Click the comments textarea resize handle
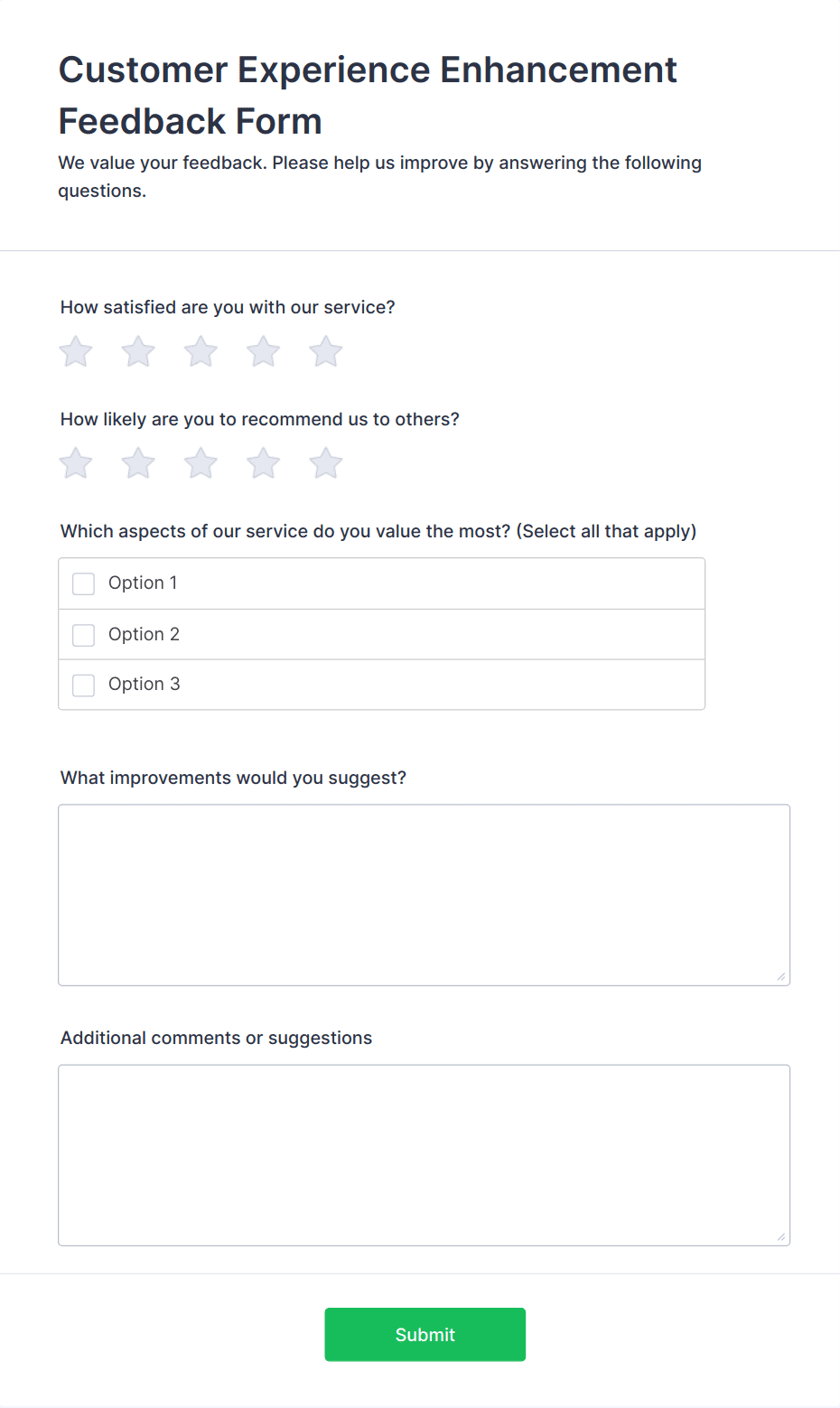The image size is (840, 1408). tap(782, 1236)
